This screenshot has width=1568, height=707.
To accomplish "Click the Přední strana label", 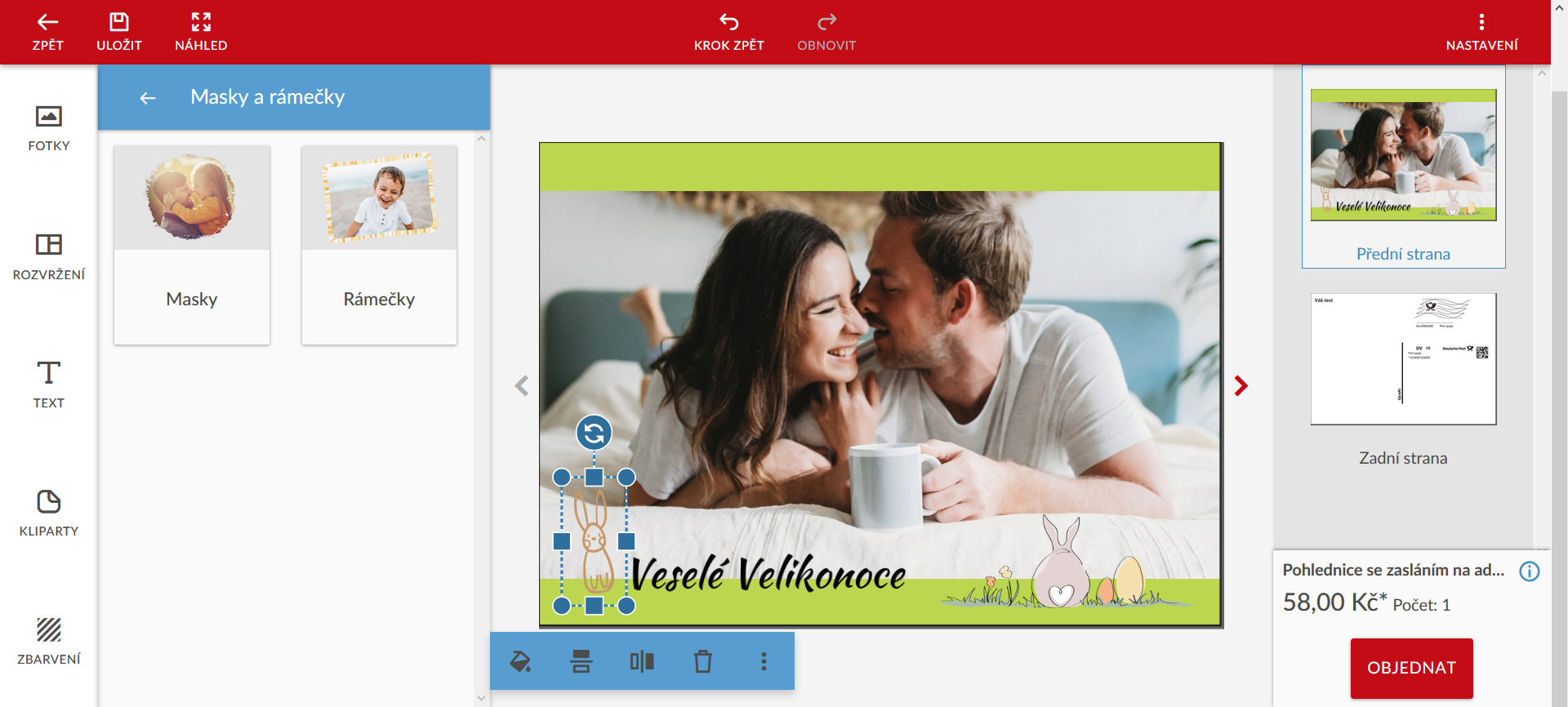I will pos(1403,254).
